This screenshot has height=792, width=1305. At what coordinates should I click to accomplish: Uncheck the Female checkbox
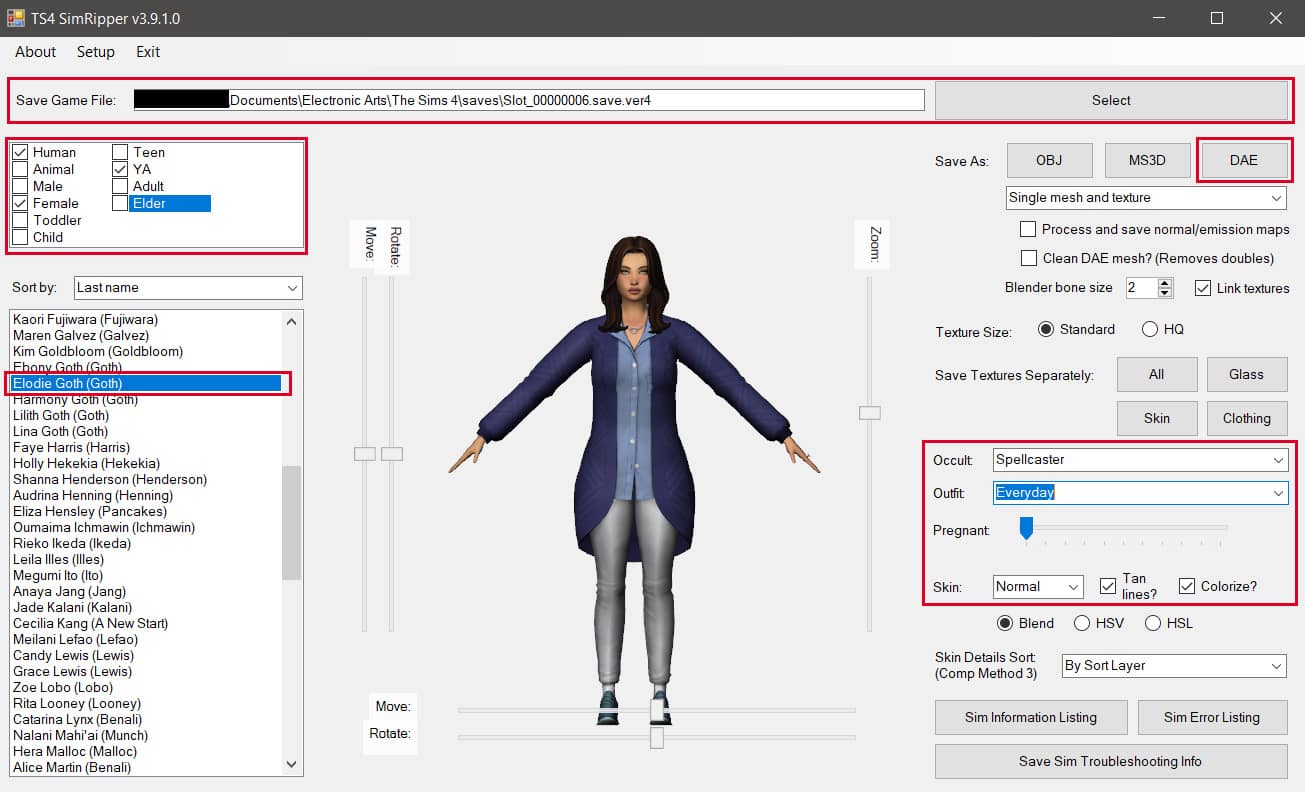(x=20, y=203)
